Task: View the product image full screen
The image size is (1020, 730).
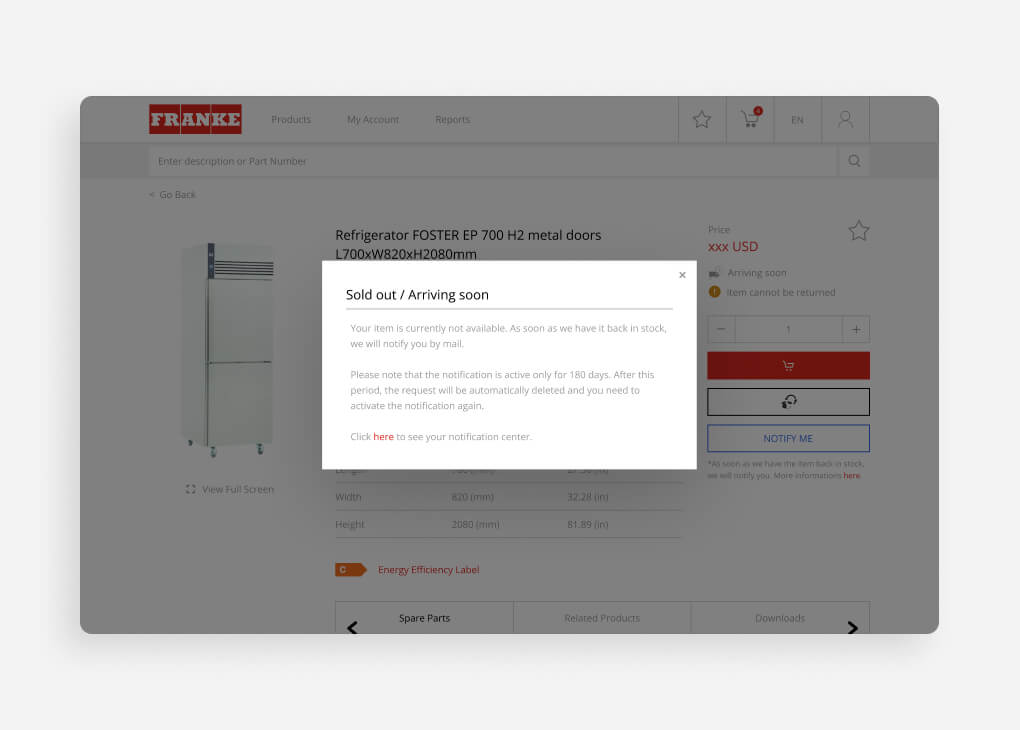Action: click(230, 489)
